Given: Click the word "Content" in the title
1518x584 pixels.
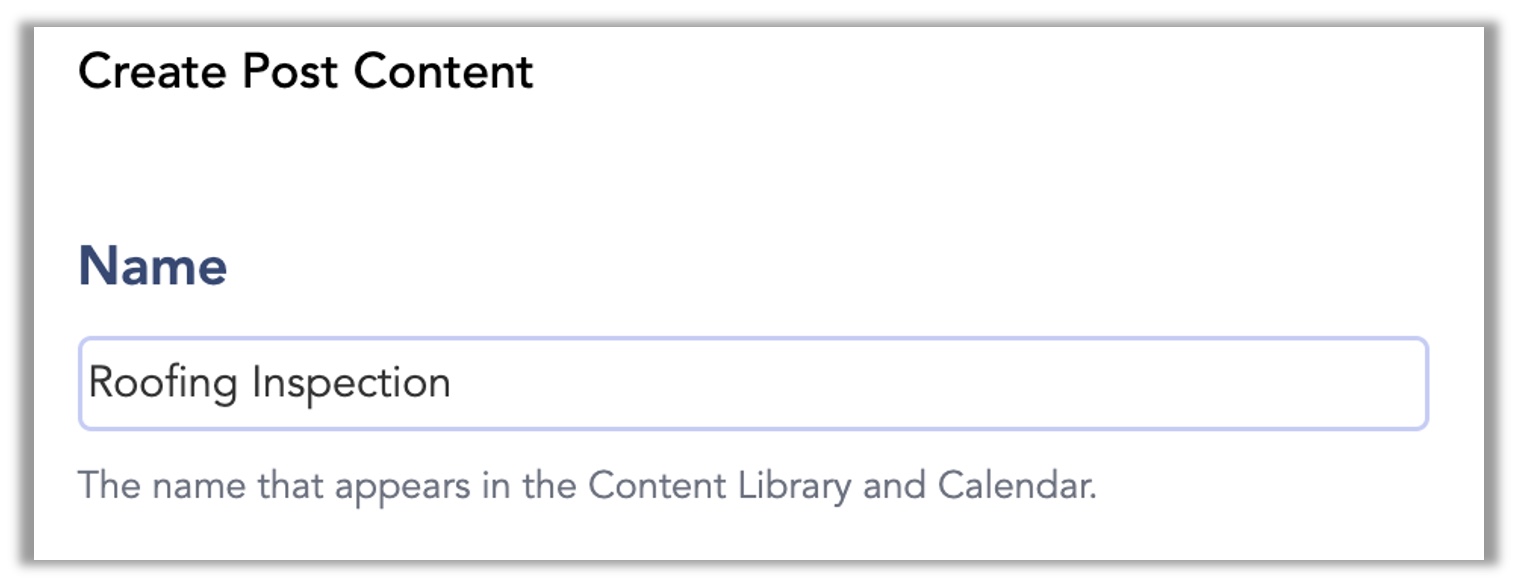Looking at the screenshot, I should (443, 72).
